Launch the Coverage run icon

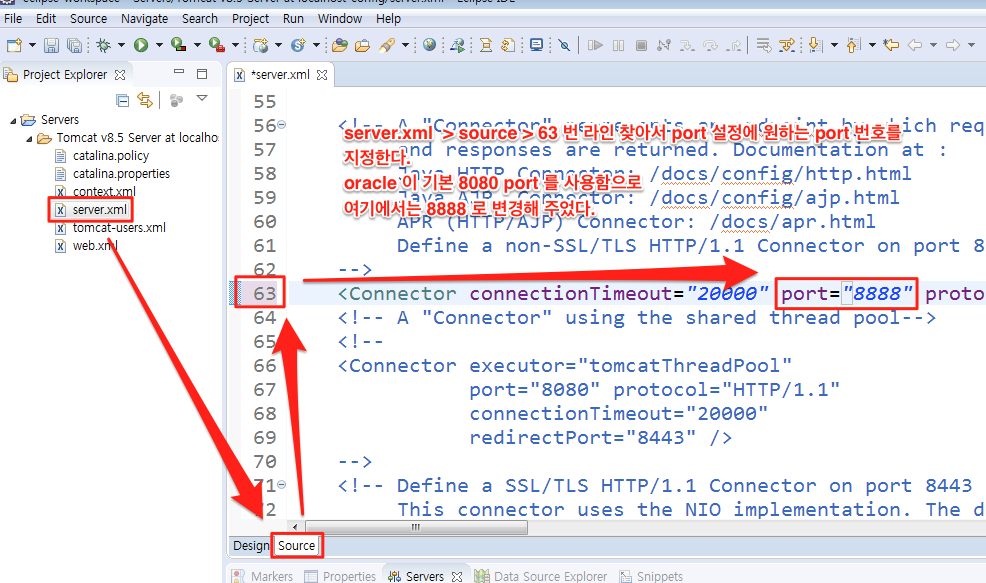pyautogui.click(x=179, y=45)
